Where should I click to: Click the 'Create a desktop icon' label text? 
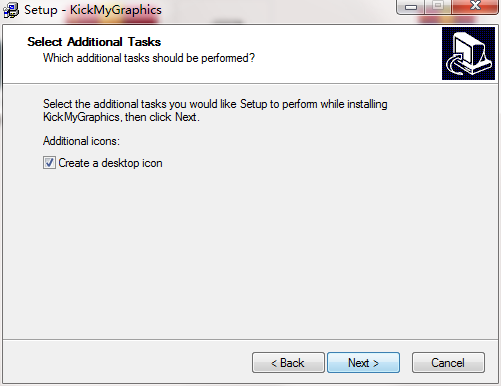point(110,163)
